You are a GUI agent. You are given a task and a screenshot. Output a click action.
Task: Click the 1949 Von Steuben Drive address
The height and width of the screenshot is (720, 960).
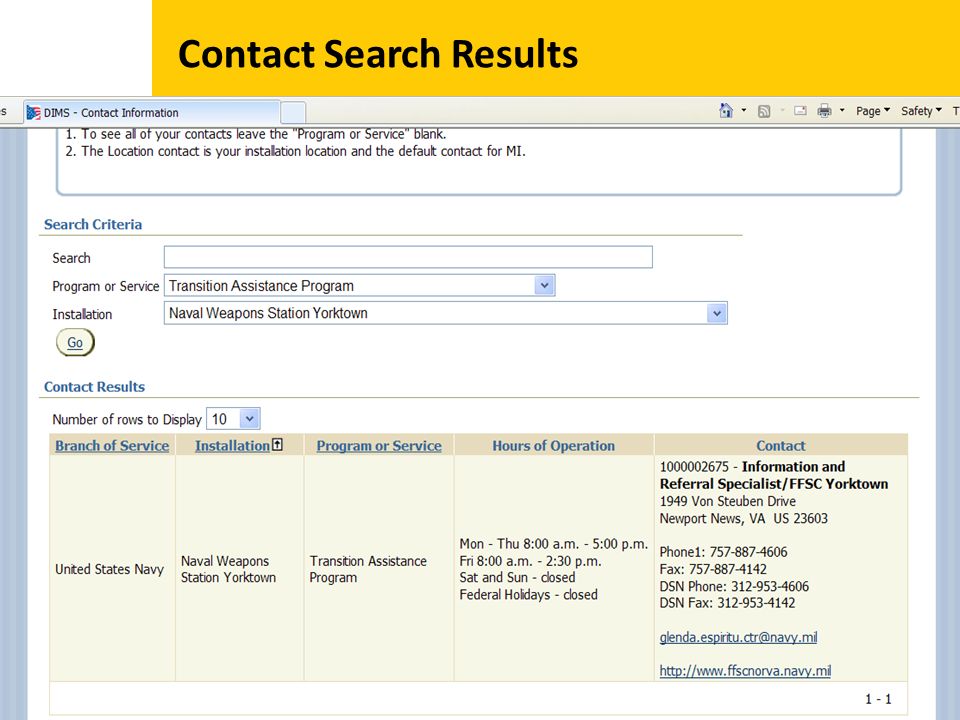tap(727, 501)
